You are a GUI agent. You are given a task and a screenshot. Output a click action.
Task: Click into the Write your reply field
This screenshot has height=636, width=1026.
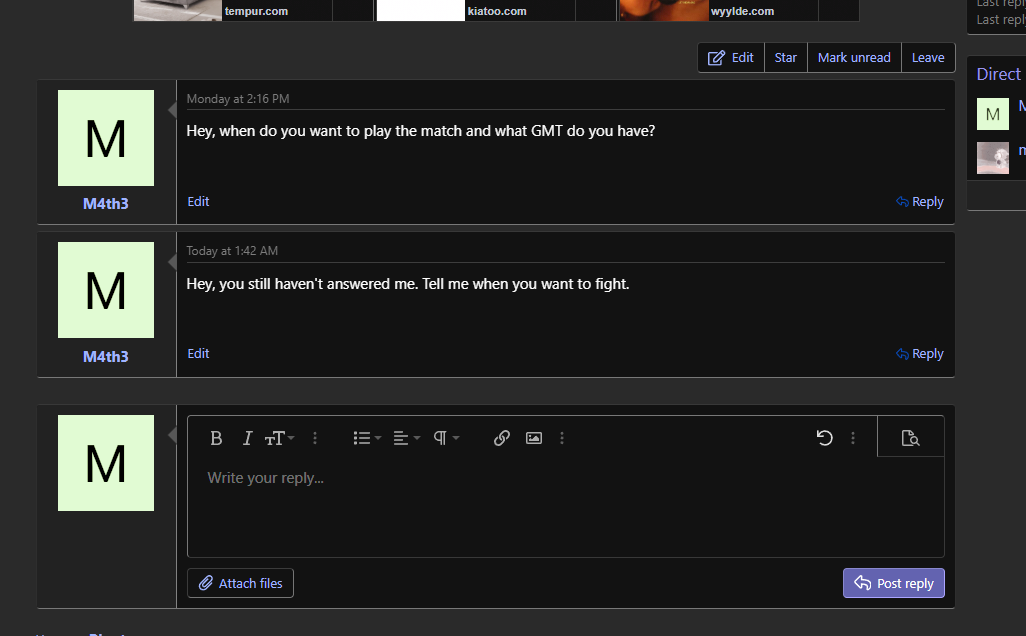click(565, 506)
